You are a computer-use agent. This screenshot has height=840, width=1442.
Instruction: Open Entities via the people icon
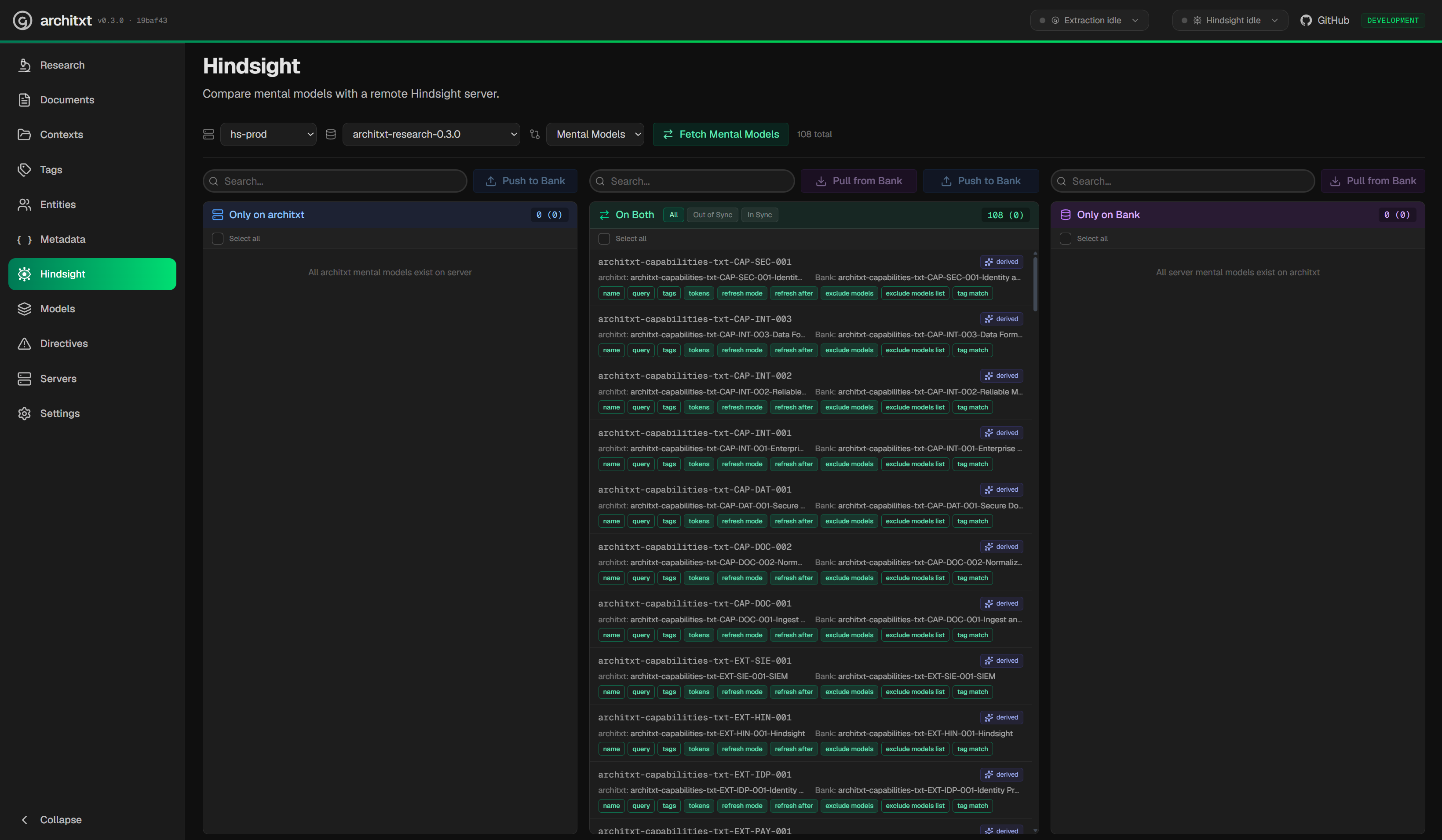pos(24,205)
